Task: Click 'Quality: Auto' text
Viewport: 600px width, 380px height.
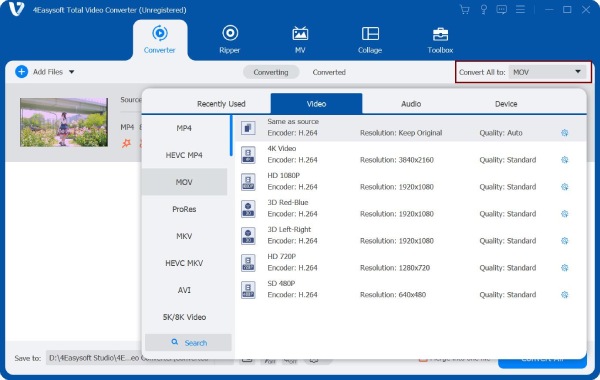Action: click(x=501, y=133)
